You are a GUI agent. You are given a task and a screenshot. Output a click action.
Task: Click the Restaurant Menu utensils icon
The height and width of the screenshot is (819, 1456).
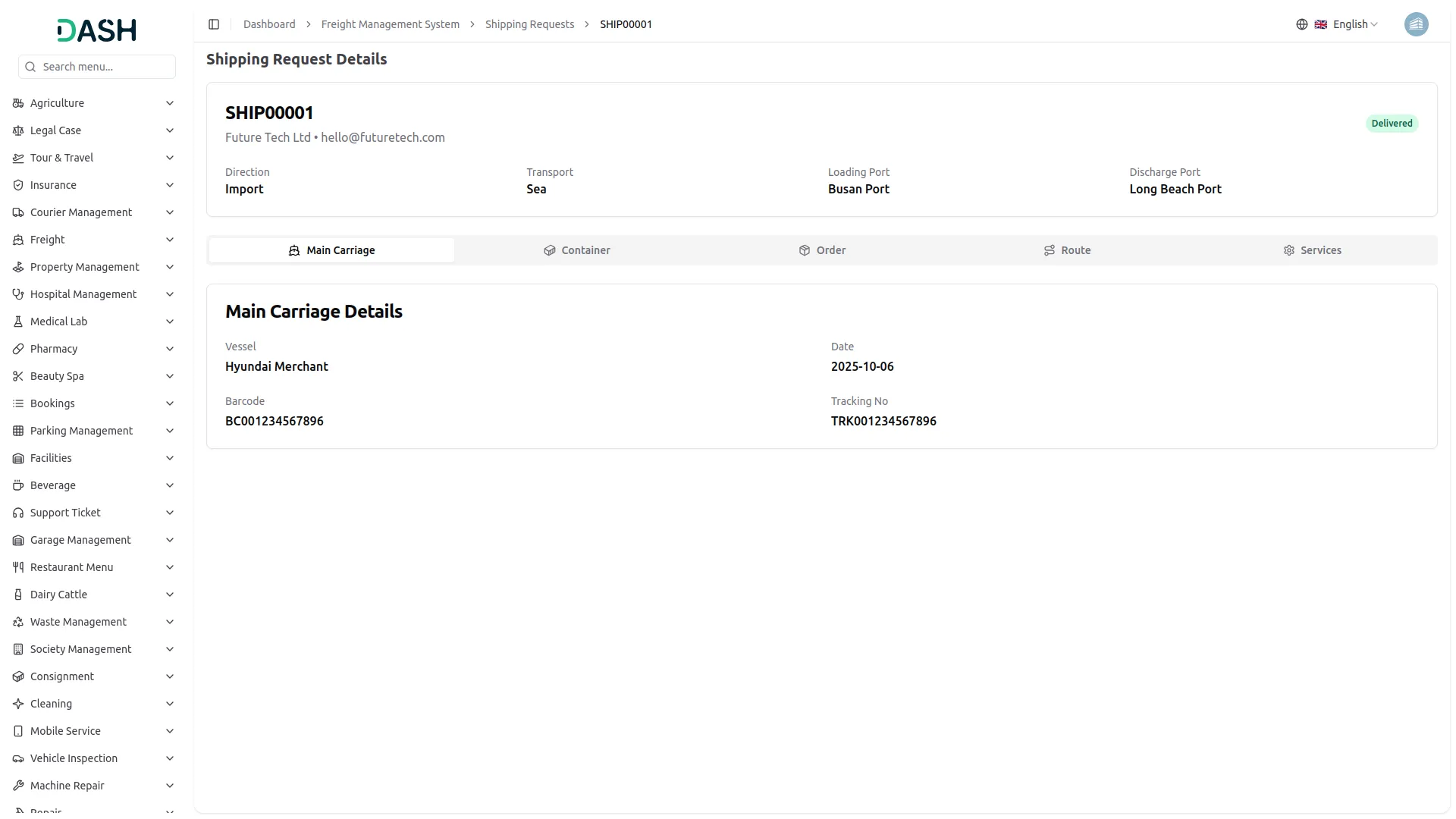coord(18,567)
